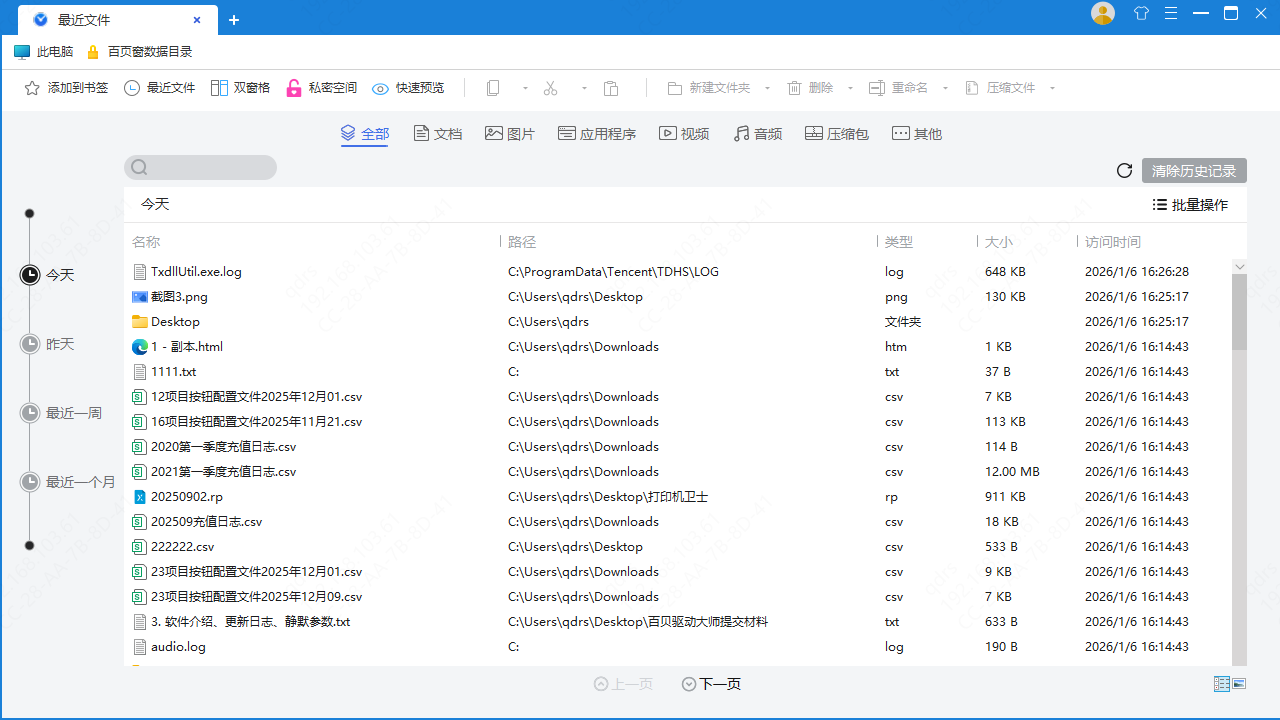
Task: Click the 重命名 rename icon
Action: point(878,88)
